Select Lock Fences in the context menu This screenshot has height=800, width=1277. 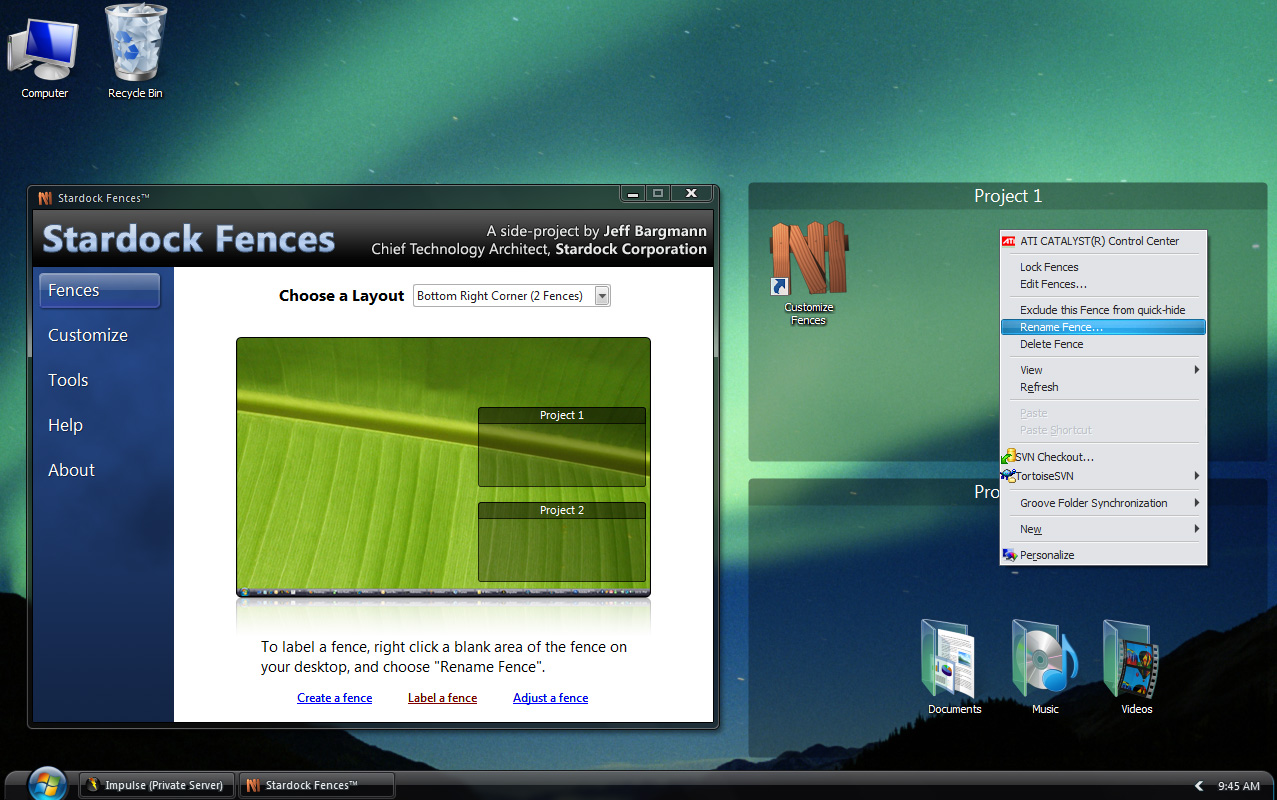click(1103, 267)
